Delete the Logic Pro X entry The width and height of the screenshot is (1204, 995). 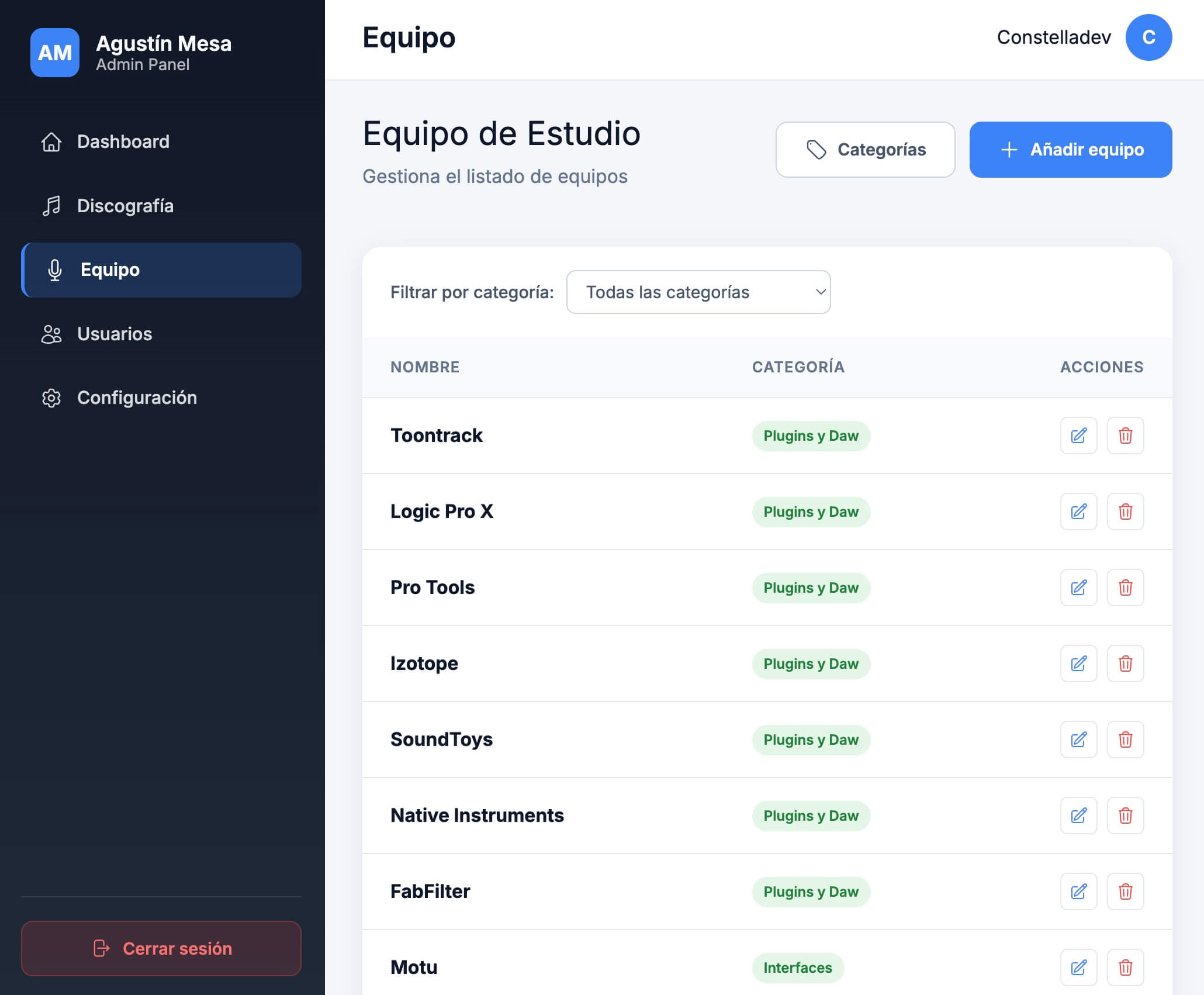tap(1125, 512)
